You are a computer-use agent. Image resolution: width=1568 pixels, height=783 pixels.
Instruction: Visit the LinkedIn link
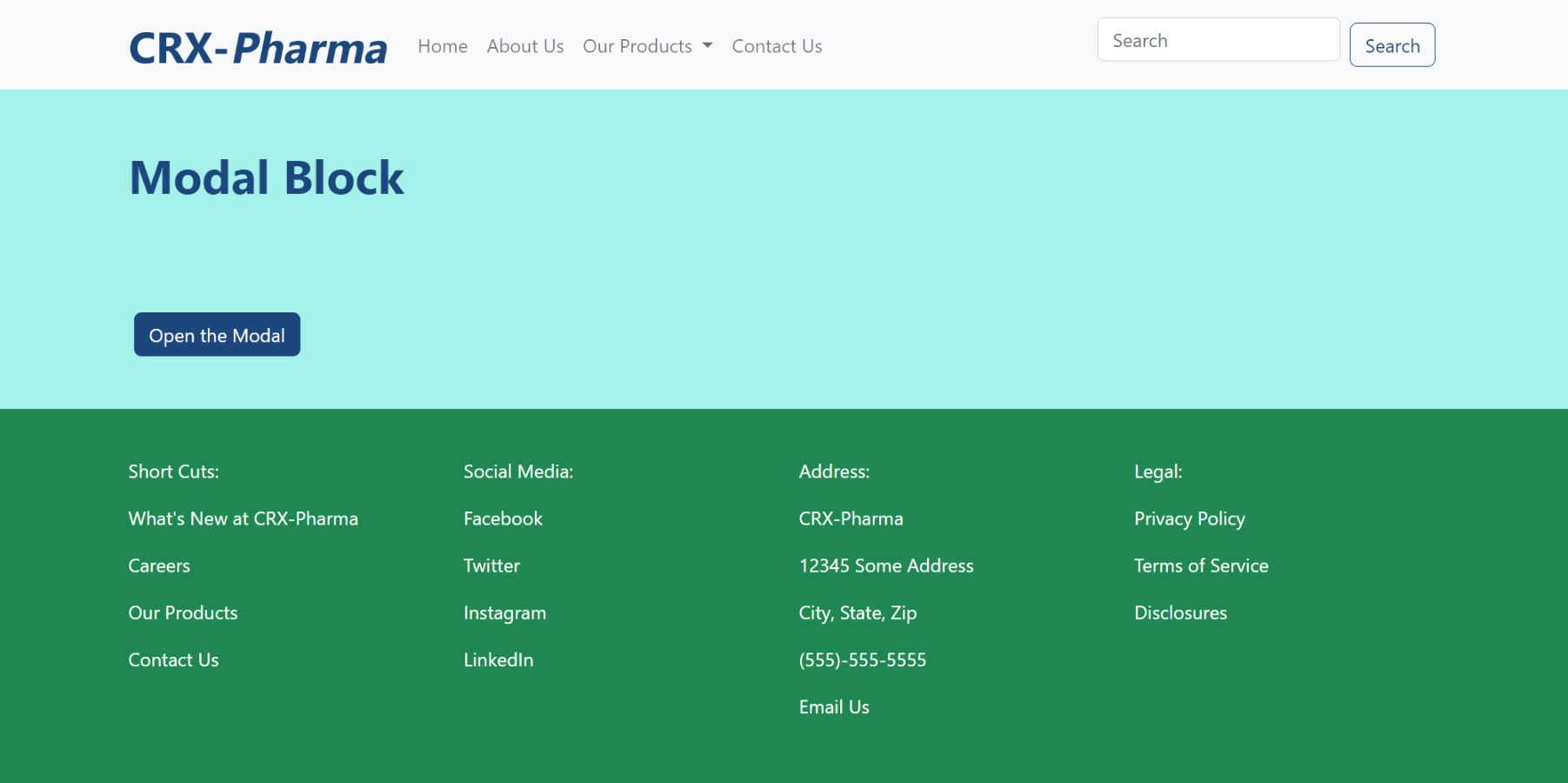click(498, 659)
